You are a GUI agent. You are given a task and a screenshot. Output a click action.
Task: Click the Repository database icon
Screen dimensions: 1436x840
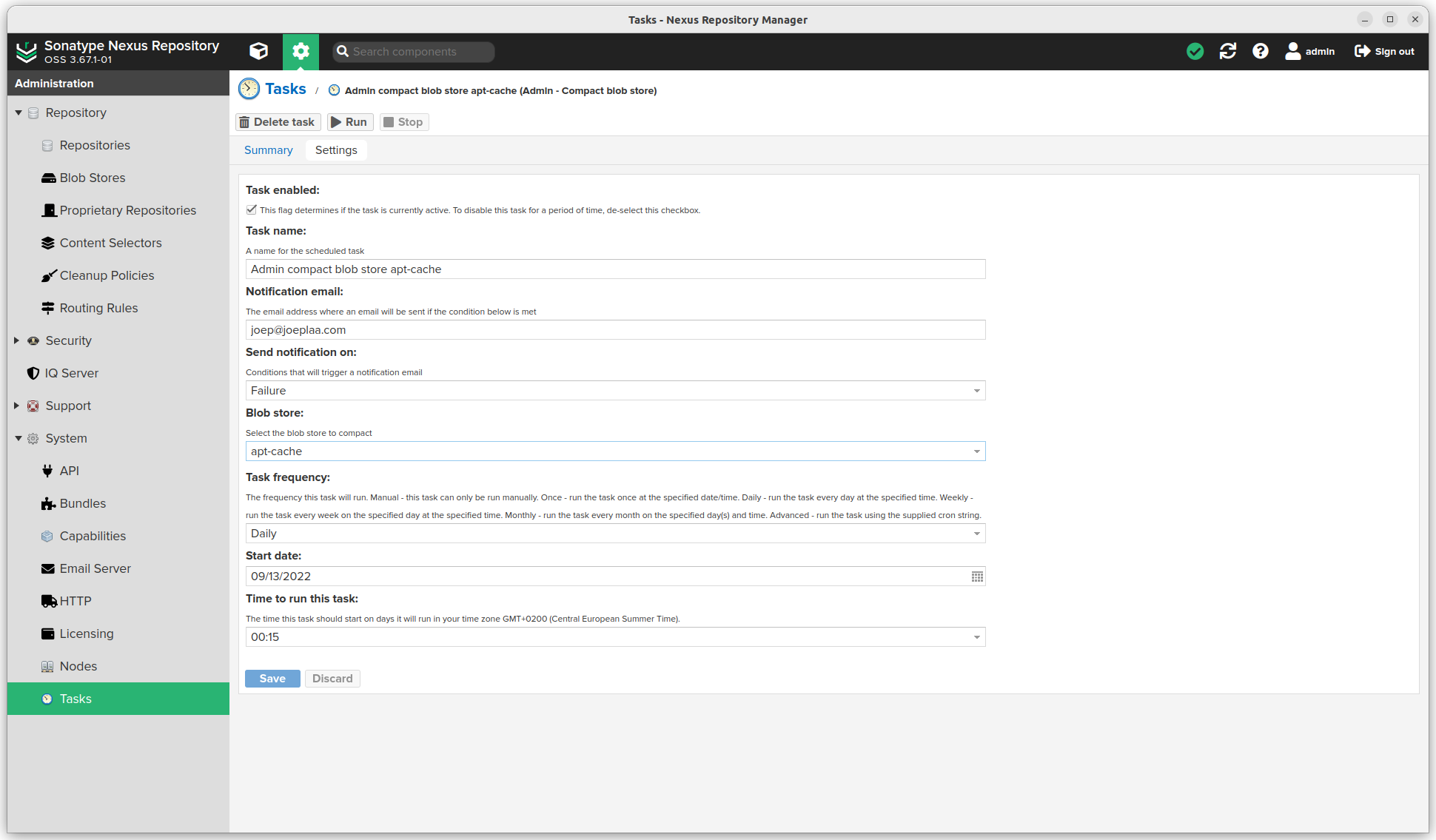33,112
